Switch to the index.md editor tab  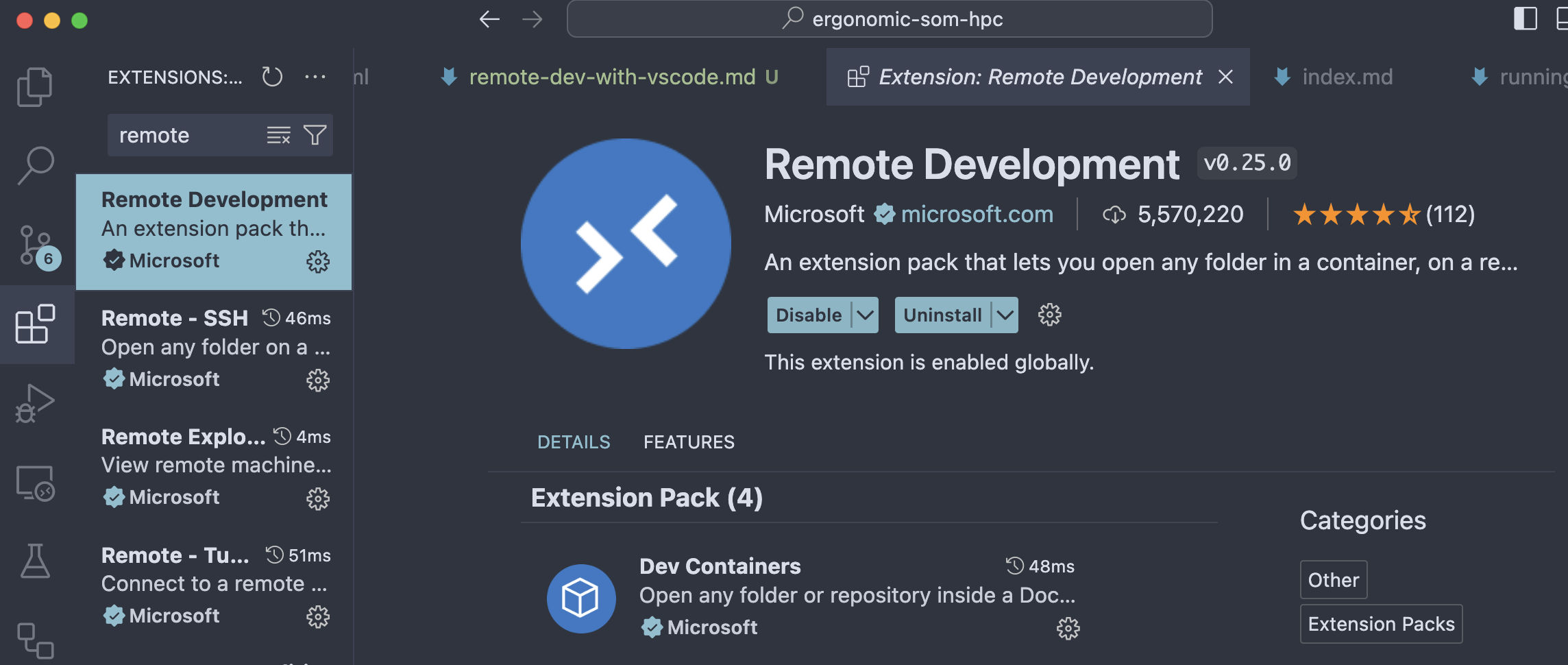point(1347,77)
